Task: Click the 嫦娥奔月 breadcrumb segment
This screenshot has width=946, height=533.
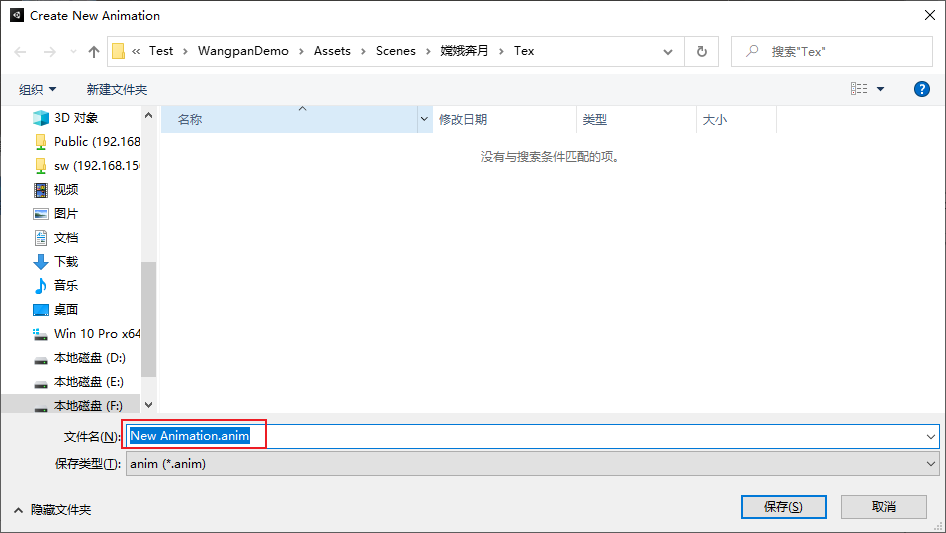Action: coord(464,51)
